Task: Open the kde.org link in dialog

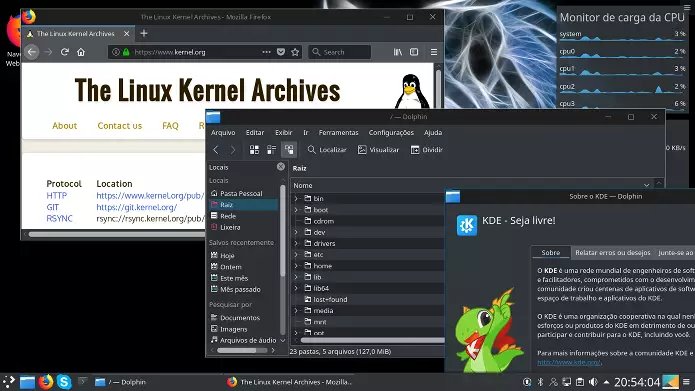Action: tap(569, 362)
